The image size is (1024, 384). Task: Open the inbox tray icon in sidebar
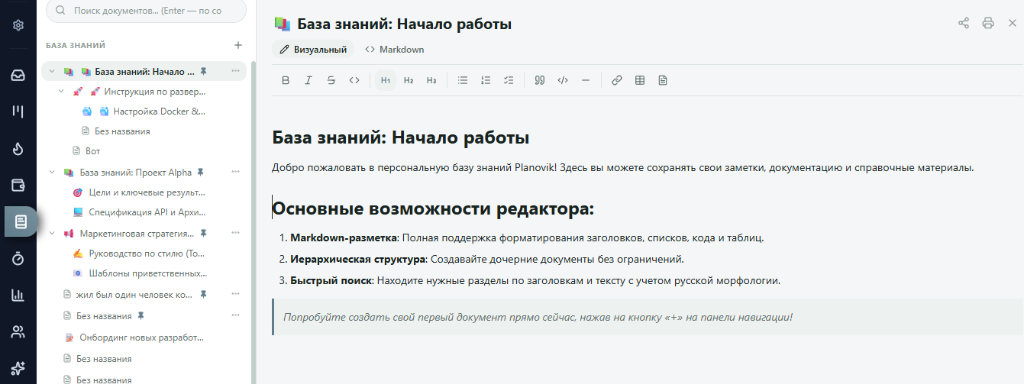[x=18, y=75]
